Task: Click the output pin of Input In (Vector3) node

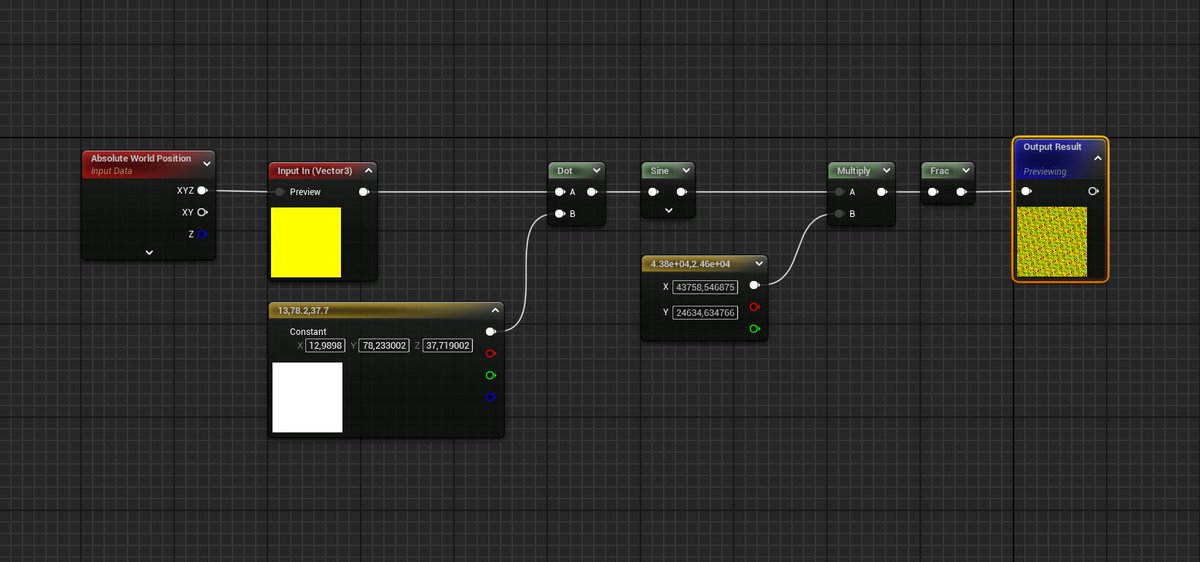Action: click(x=363, y=192)
